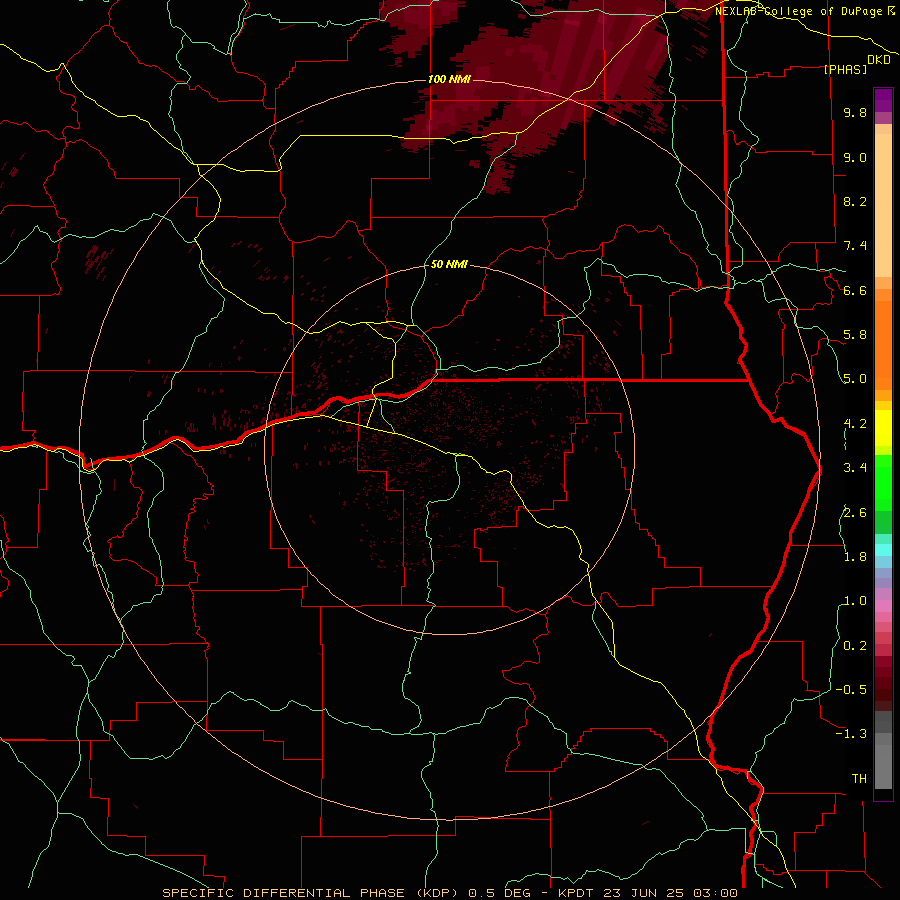Click the 5.8 scale value
The width and height of the screenshot is (900, 900).
[x=855, y=335]
